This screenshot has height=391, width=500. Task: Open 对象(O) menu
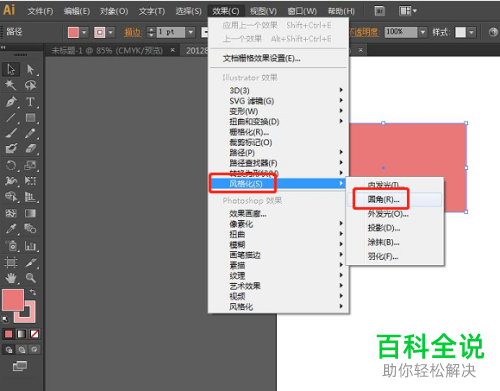pos(114,11)
